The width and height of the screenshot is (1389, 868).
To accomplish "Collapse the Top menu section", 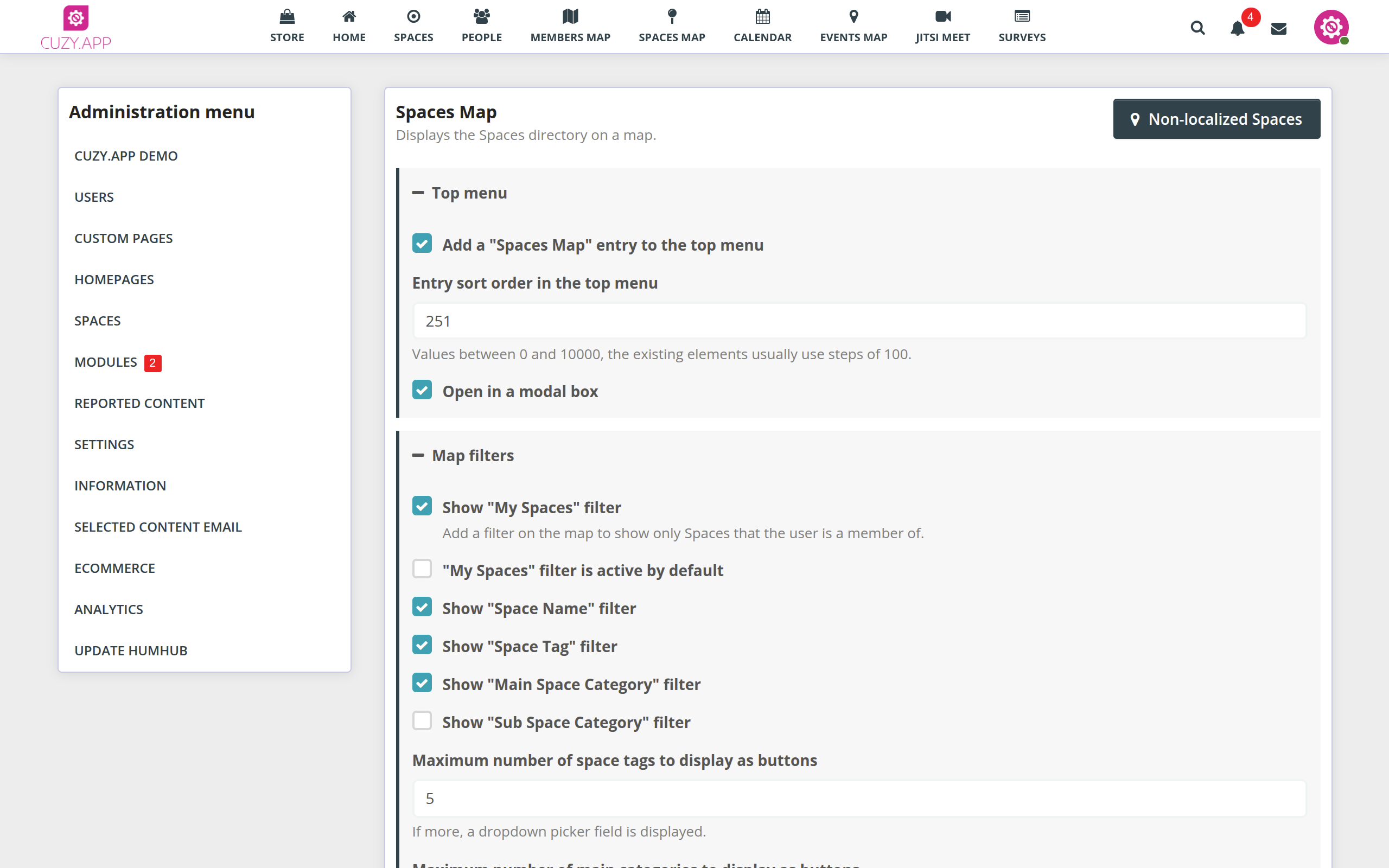I will [x=418, y=193].
